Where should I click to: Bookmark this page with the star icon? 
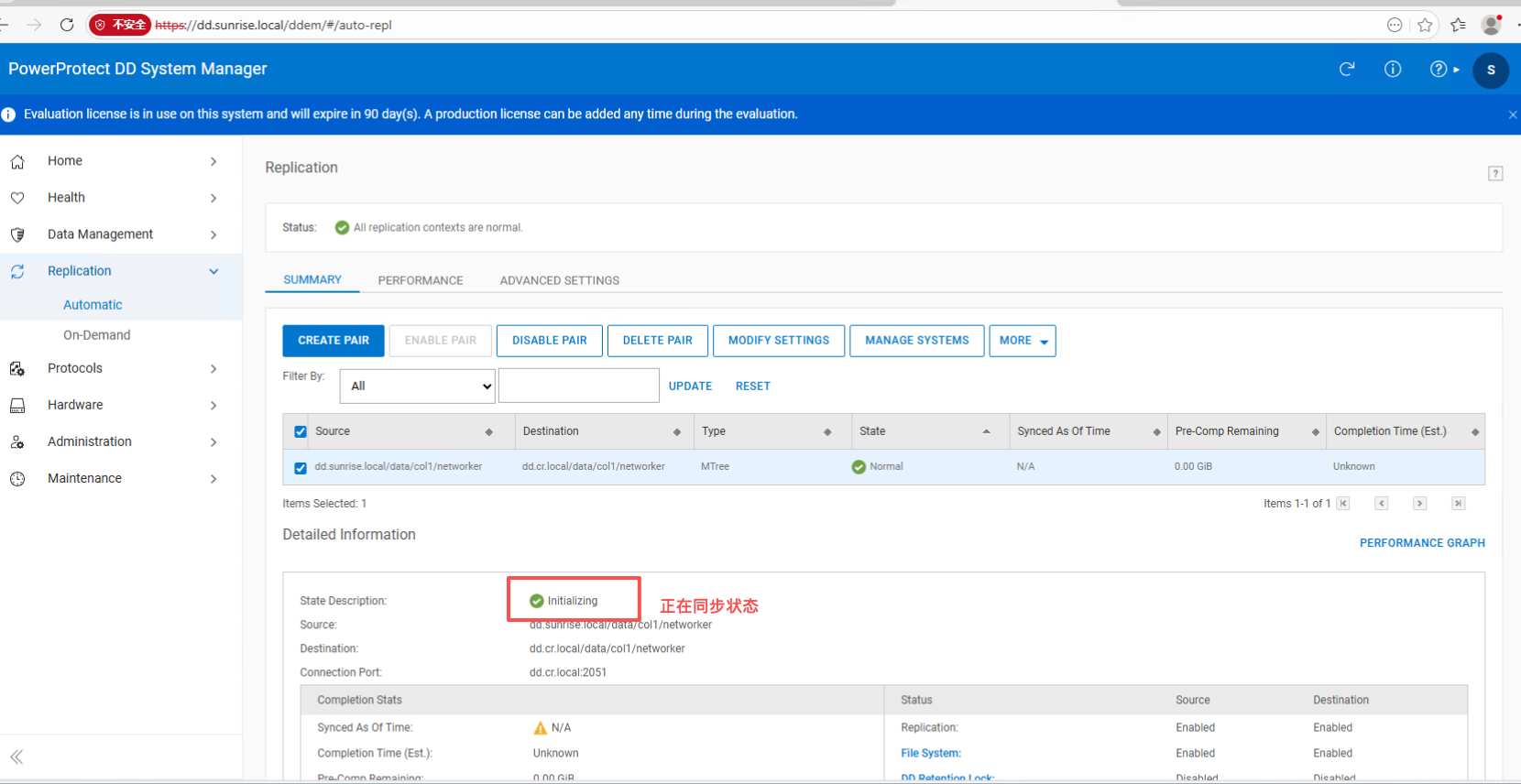tap(1425, 25)
